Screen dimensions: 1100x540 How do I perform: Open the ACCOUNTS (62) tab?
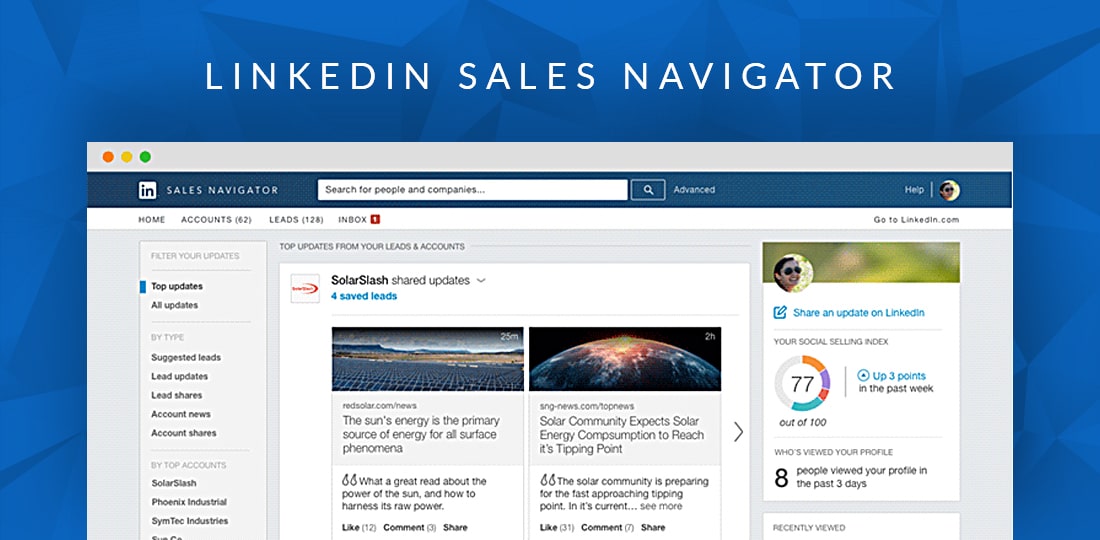click(216, 220)
